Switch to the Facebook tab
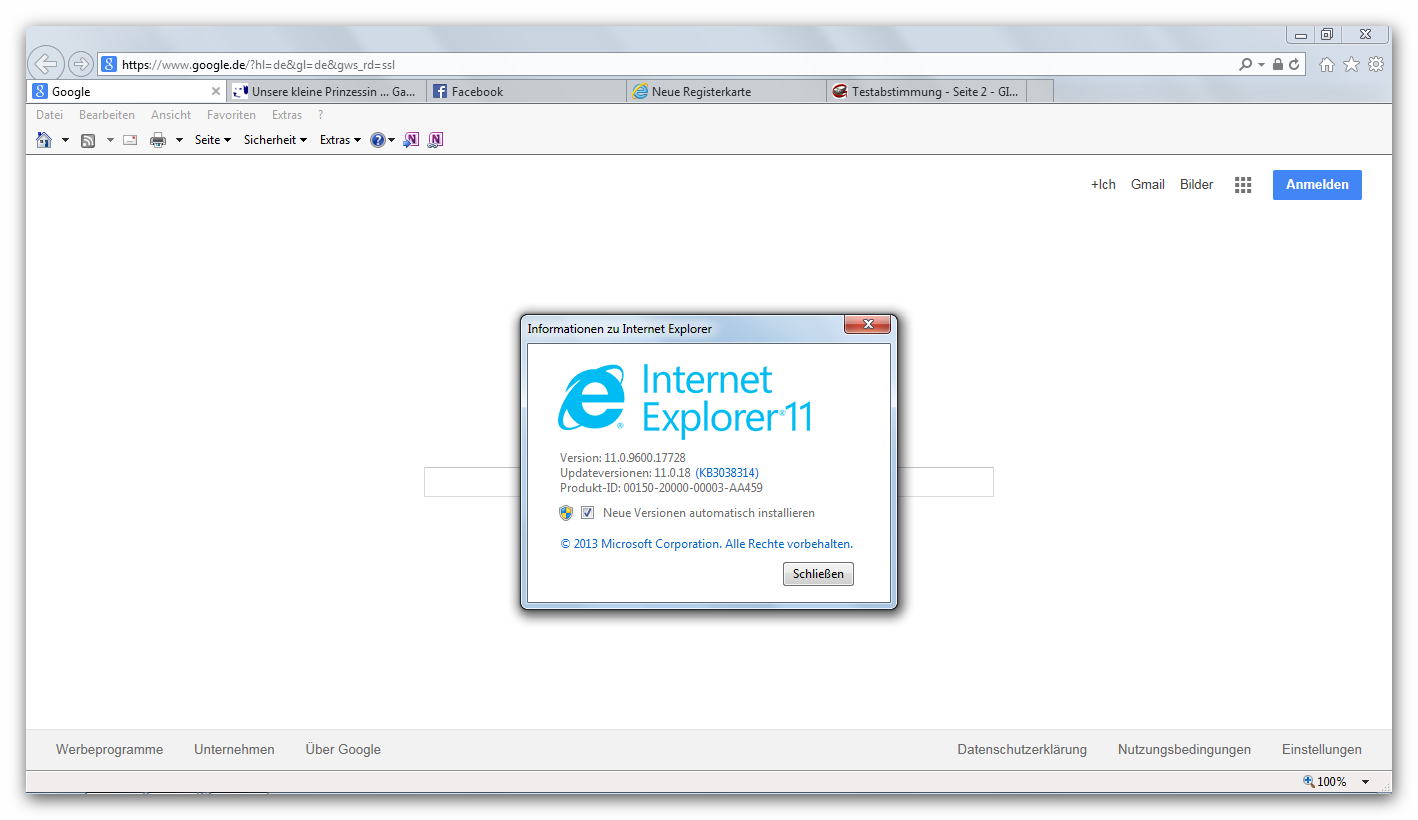Viewport: 1418px width, 820px height. point(526,91)
